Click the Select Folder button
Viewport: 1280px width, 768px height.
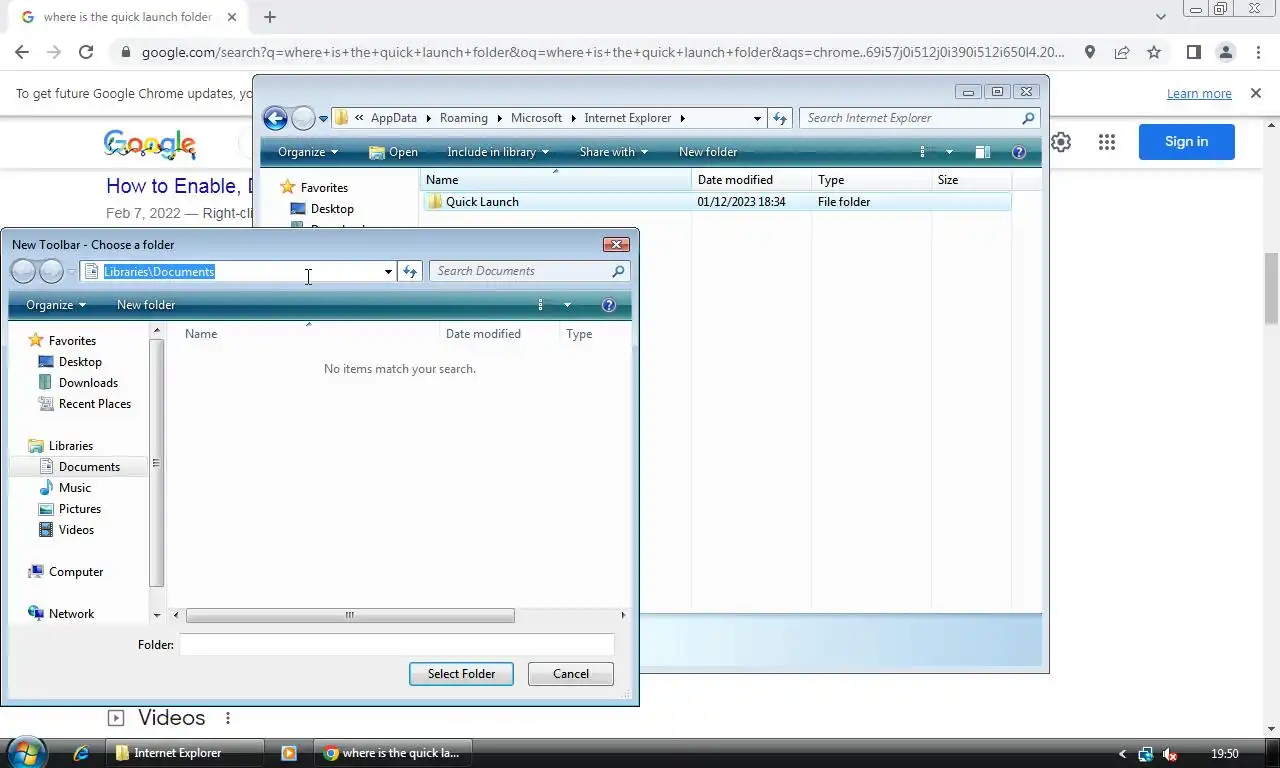[x=461, y=674]
